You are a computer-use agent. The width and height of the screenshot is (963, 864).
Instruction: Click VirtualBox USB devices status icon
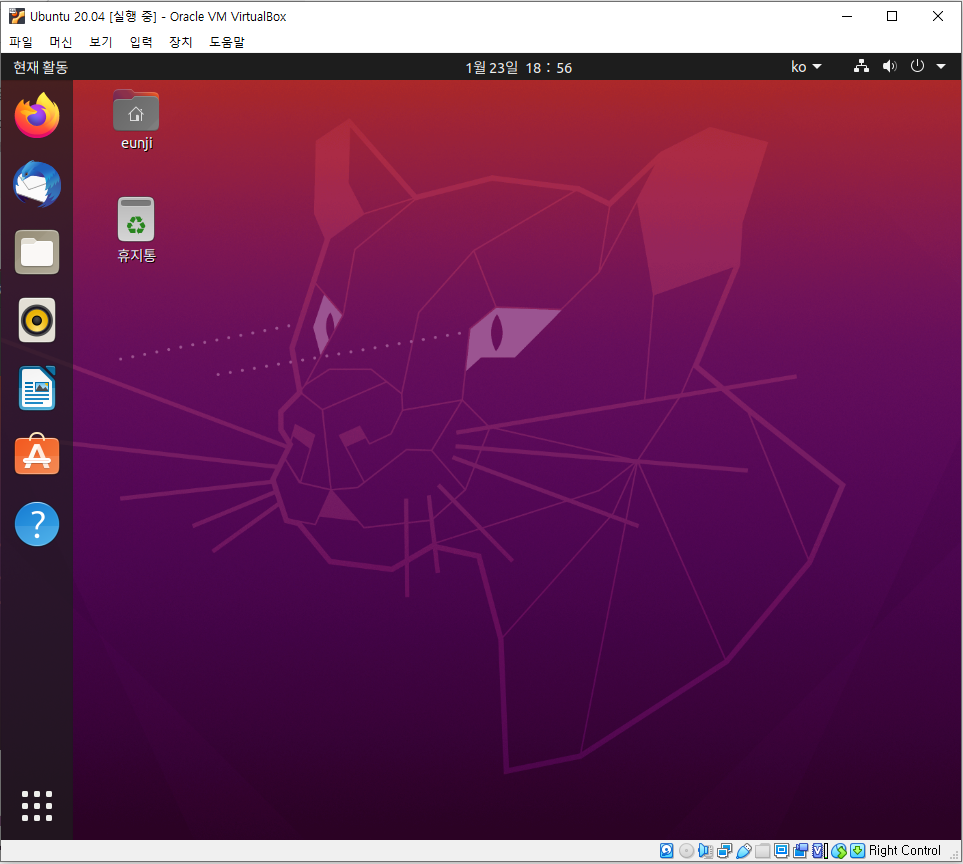(x=744, y=850)
